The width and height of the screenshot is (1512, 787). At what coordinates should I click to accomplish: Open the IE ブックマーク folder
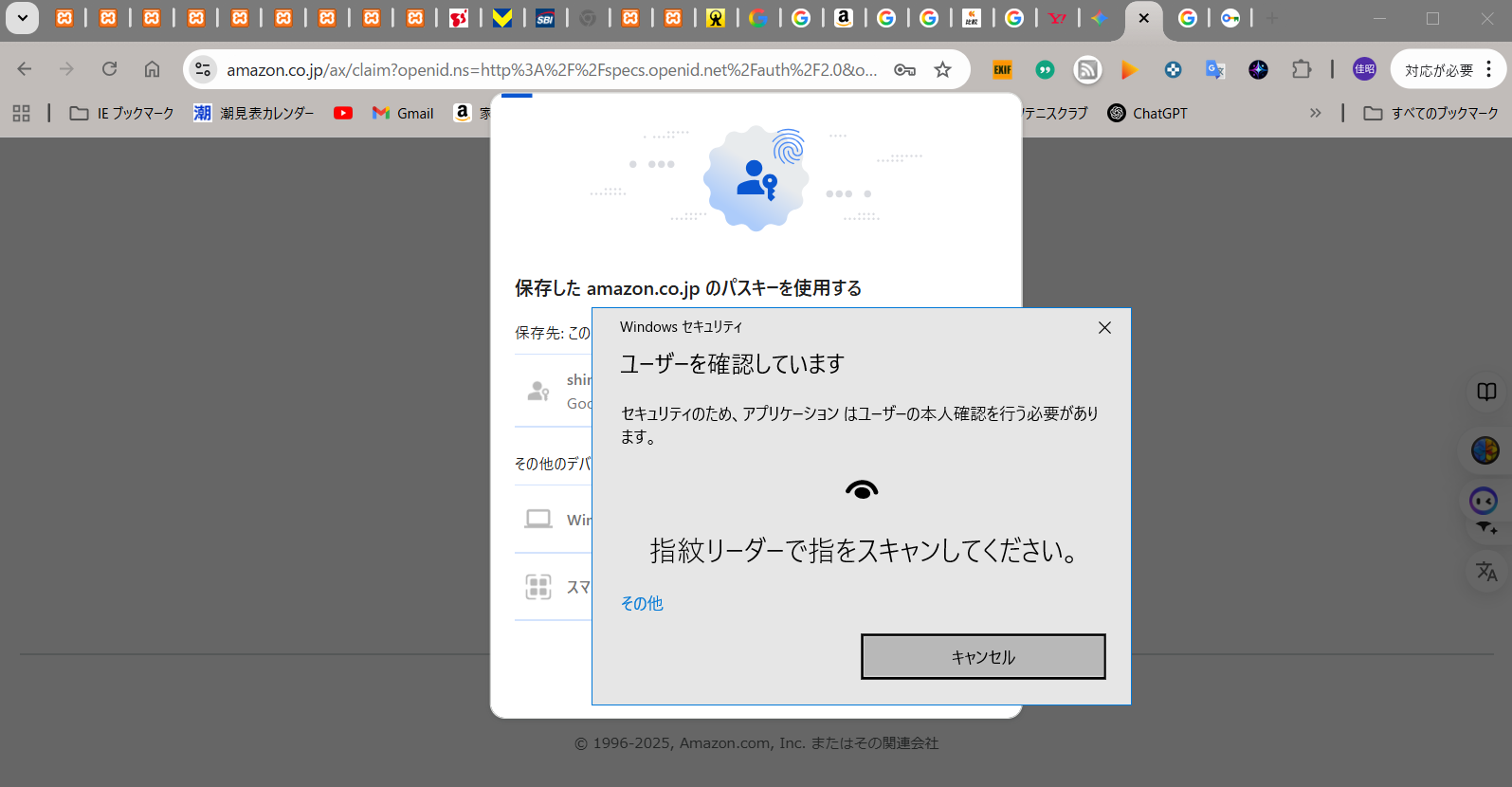click(122, 113)
